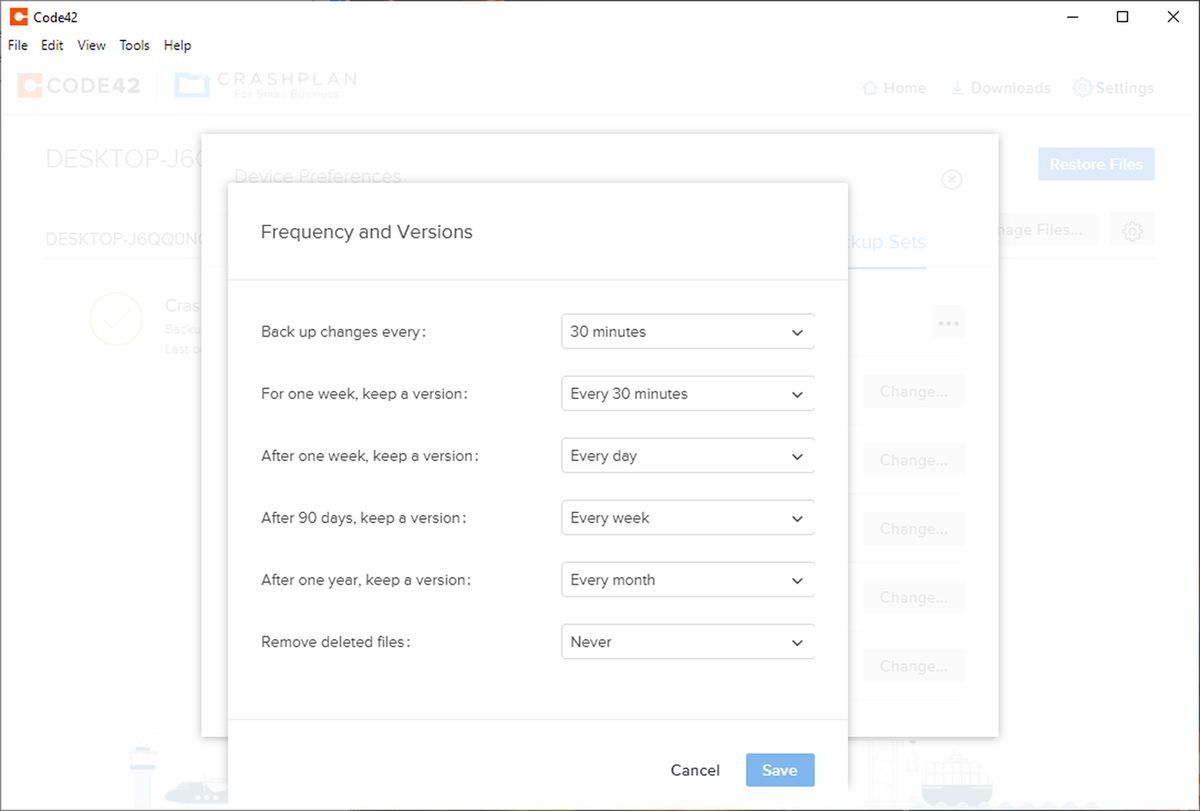This screenshot has width=1200, height=811.
Task: Open the For one week version dropdown
Action: (687, 393)
